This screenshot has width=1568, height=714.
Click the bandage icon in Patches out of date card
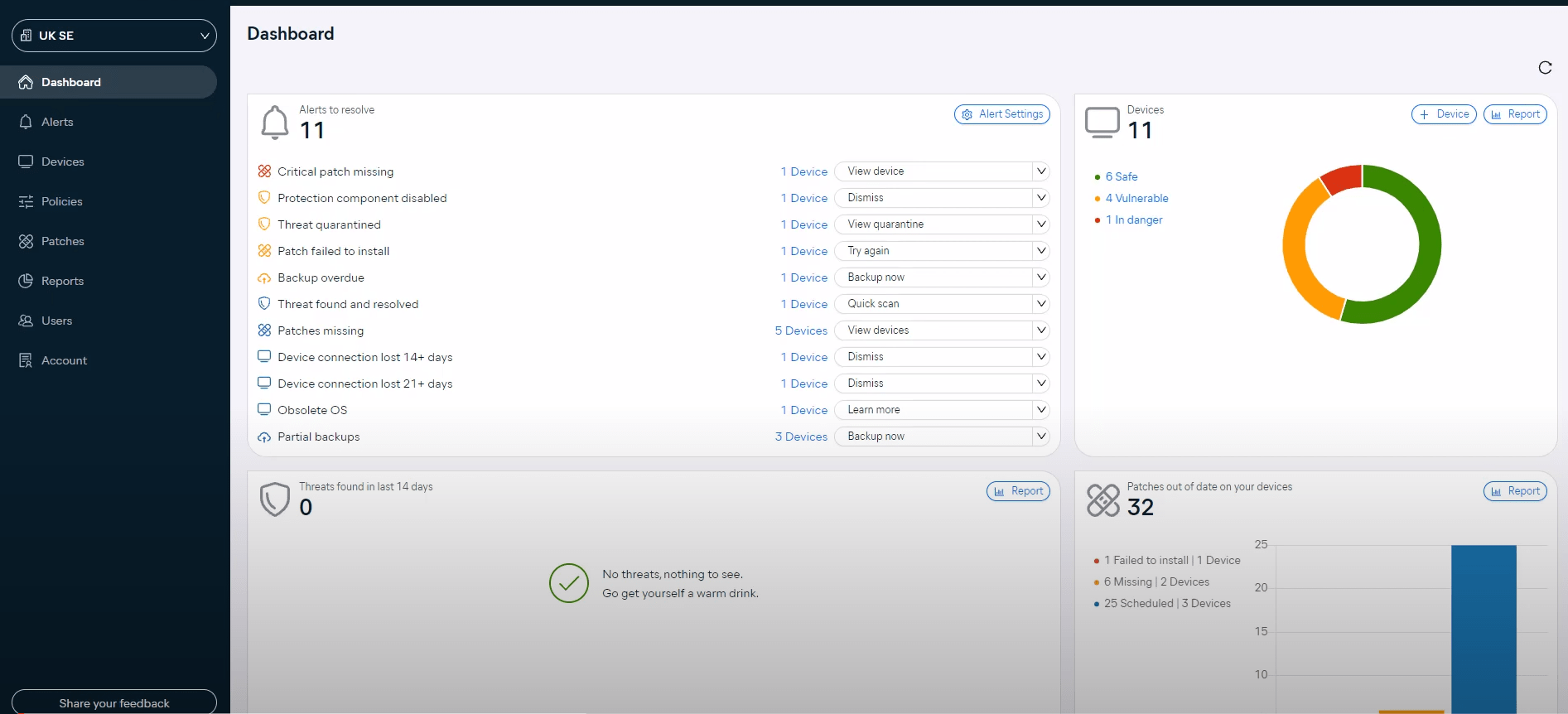[x=1103, y=500]
